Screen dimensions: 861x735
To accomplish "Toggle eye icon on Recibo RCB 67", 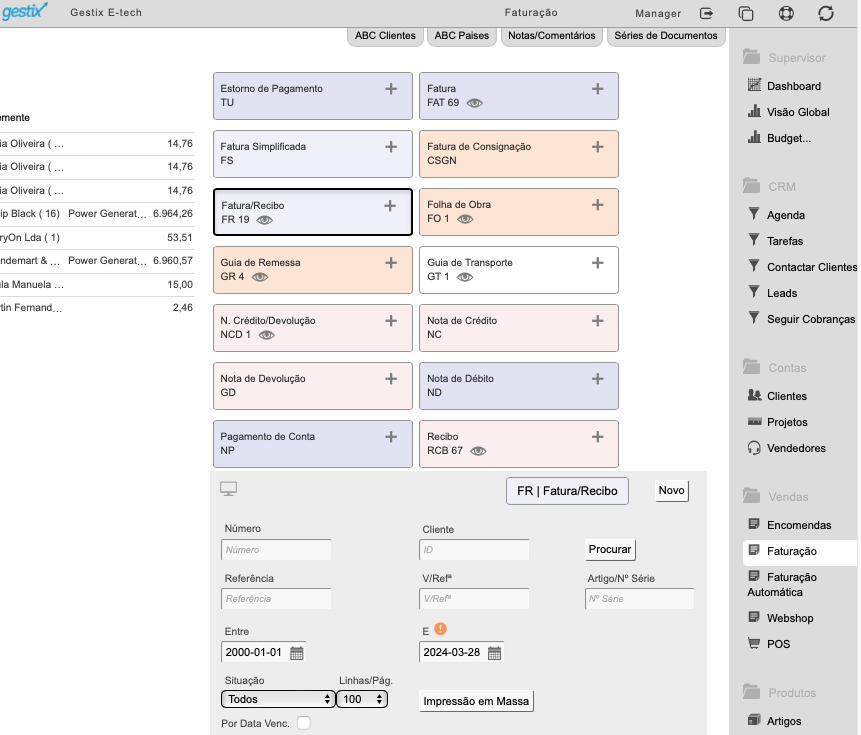I will [x=478, y=451].
